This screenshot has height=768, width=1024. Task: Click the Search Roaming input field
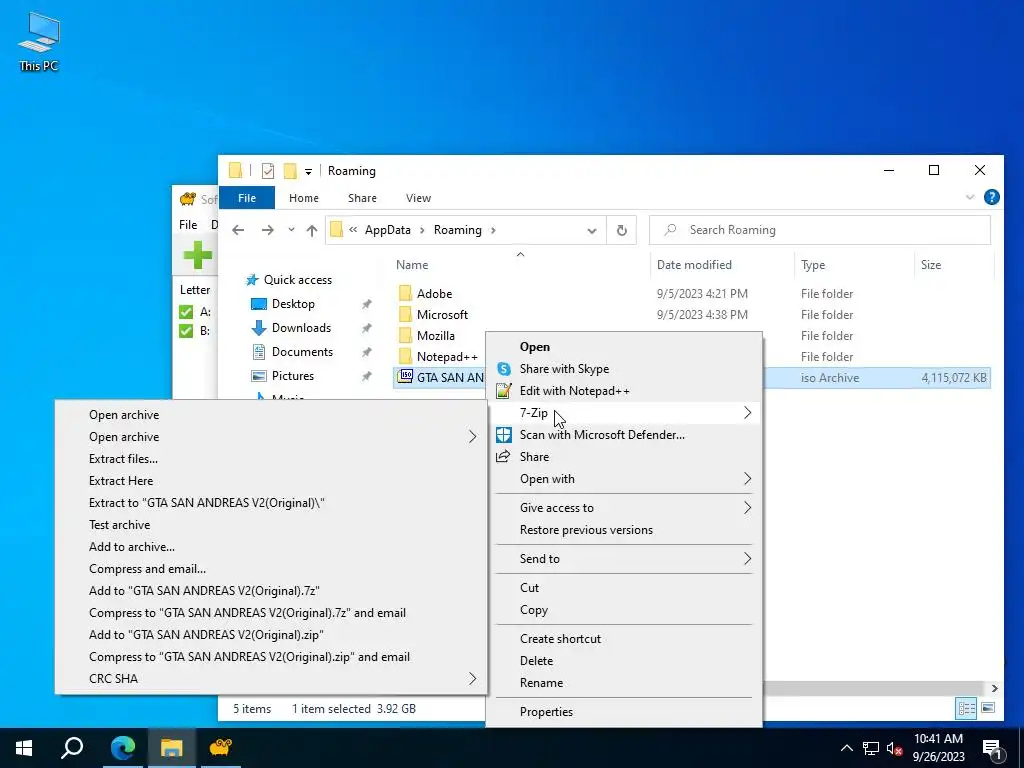pos(820,230)
